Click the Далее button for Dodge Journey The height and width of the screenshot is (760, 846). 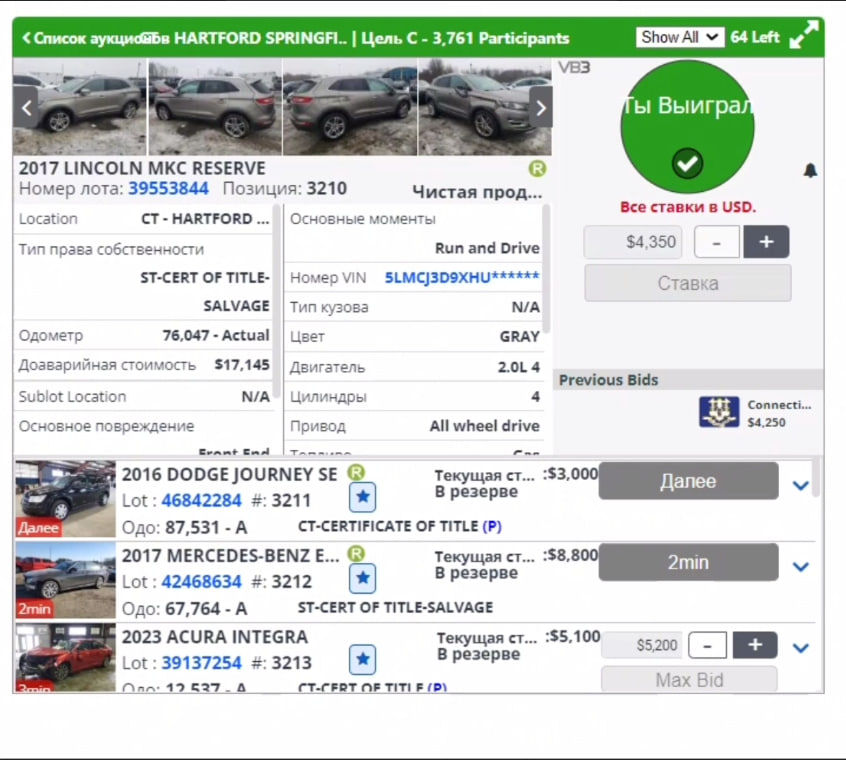point(688,481)
